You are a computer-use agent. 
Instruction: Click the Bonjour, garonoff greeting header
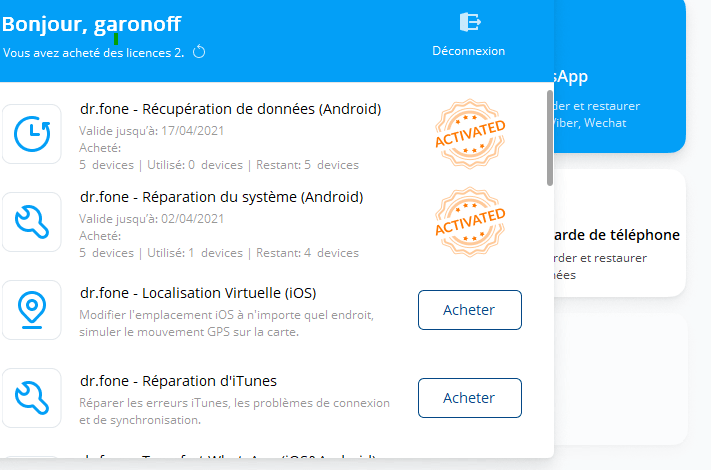tap(91, 24)
